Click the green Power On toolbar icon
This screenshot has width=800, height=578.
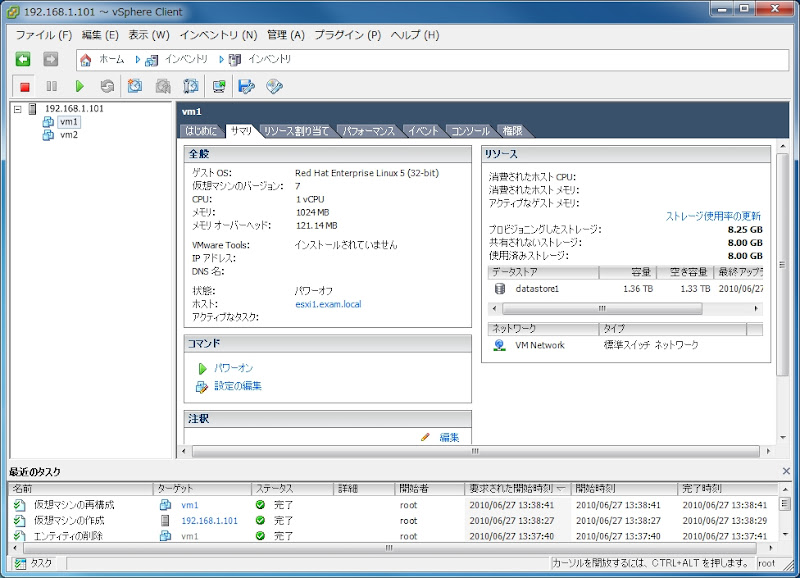[80, 86]
